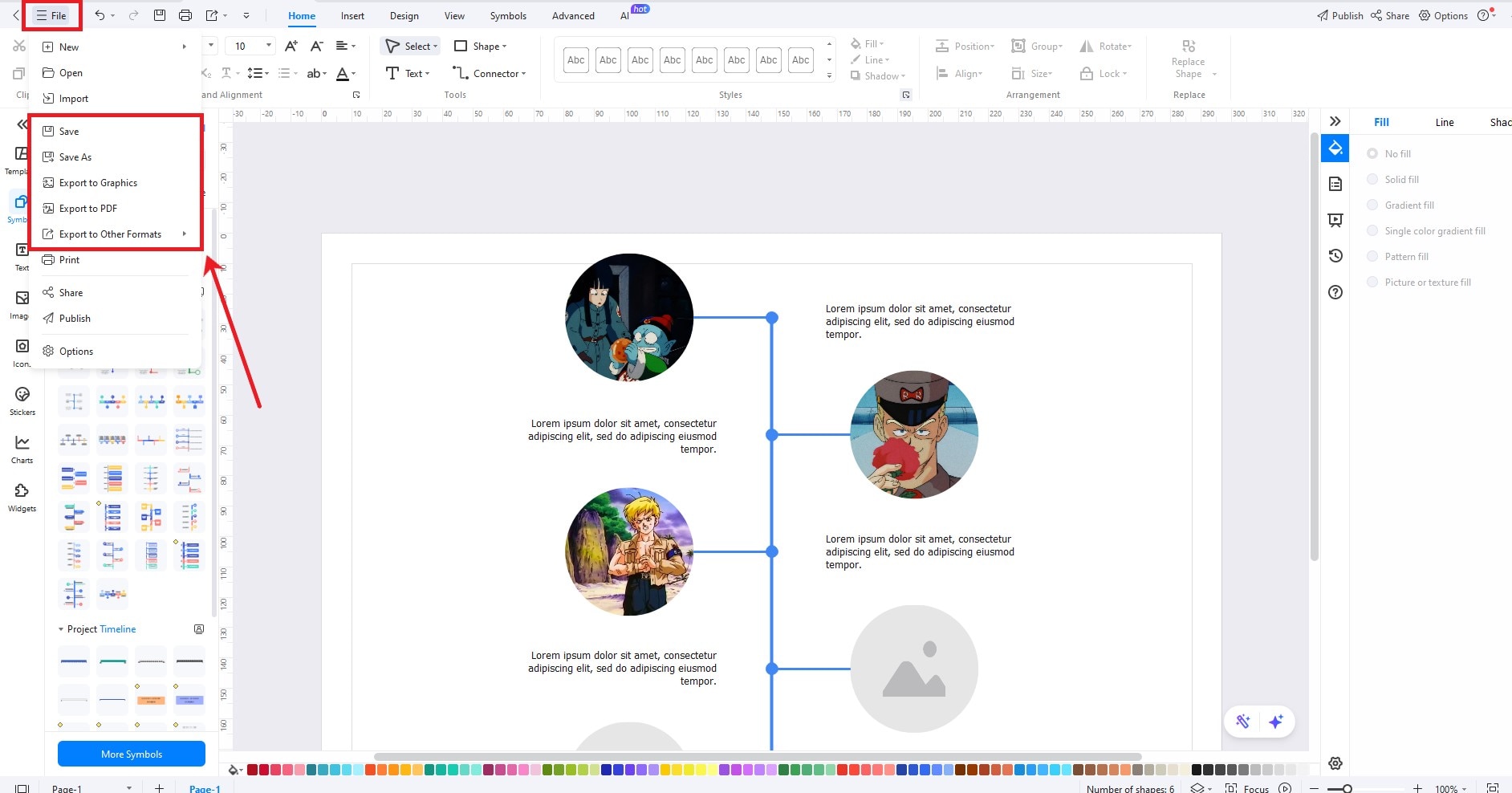Click the font color 'A' icon
The image size is (1512, 793).
pyautogui.click(x=343, y=74)
